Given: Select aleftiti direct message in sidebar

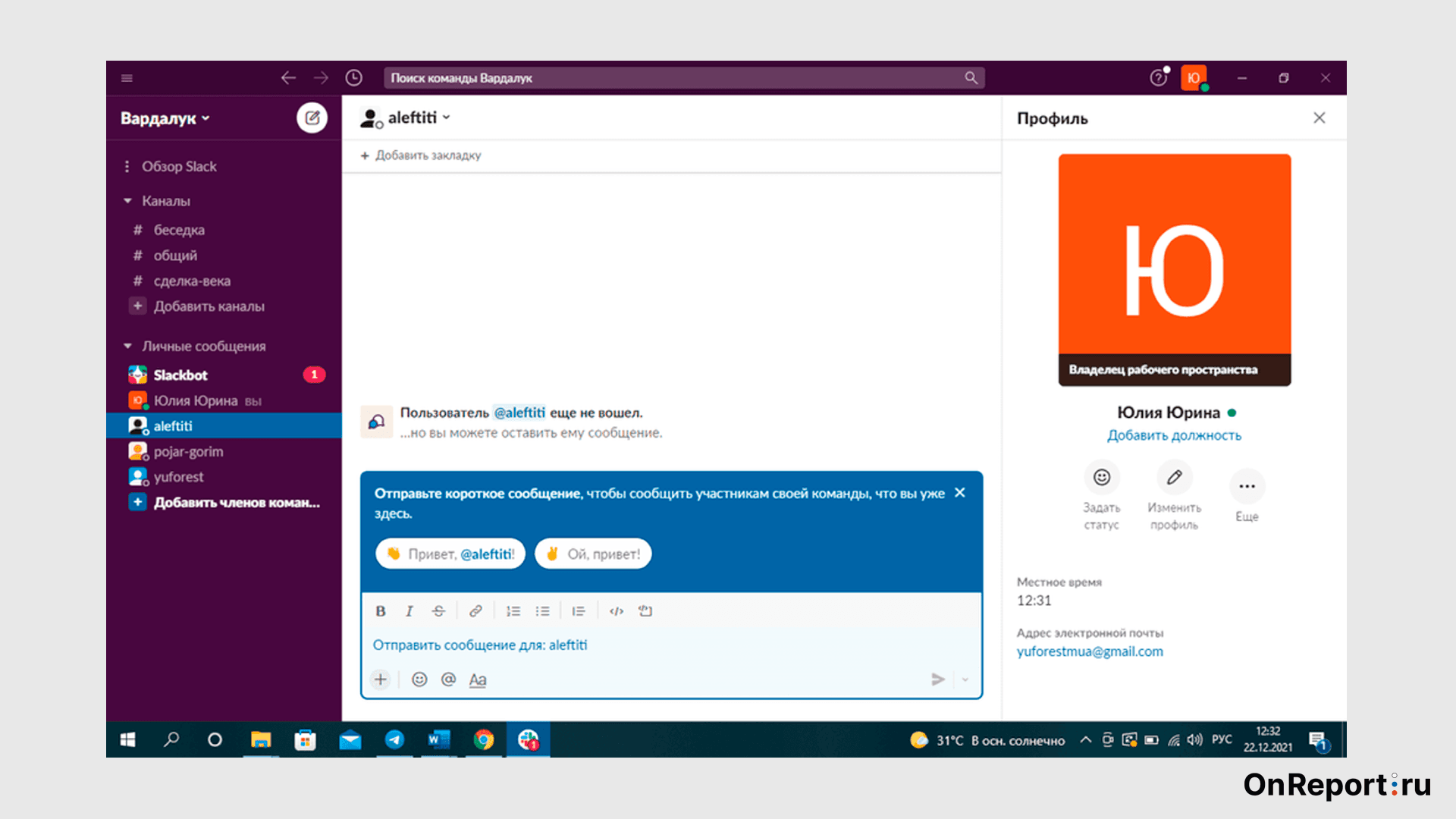Looking at the screenshot, I should pyautogui.click(x=224, y=425).
